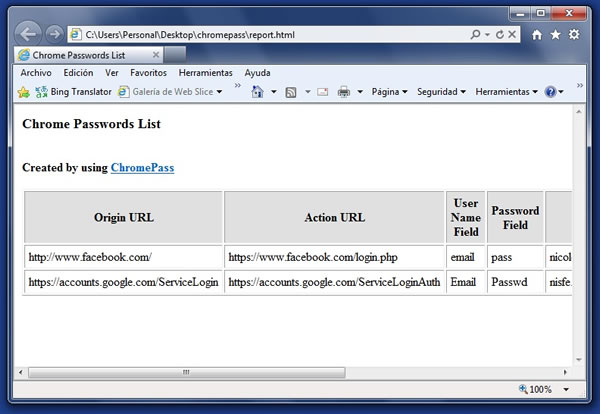Open the Herramientas command bar dropdown

[x=506, y=92]
